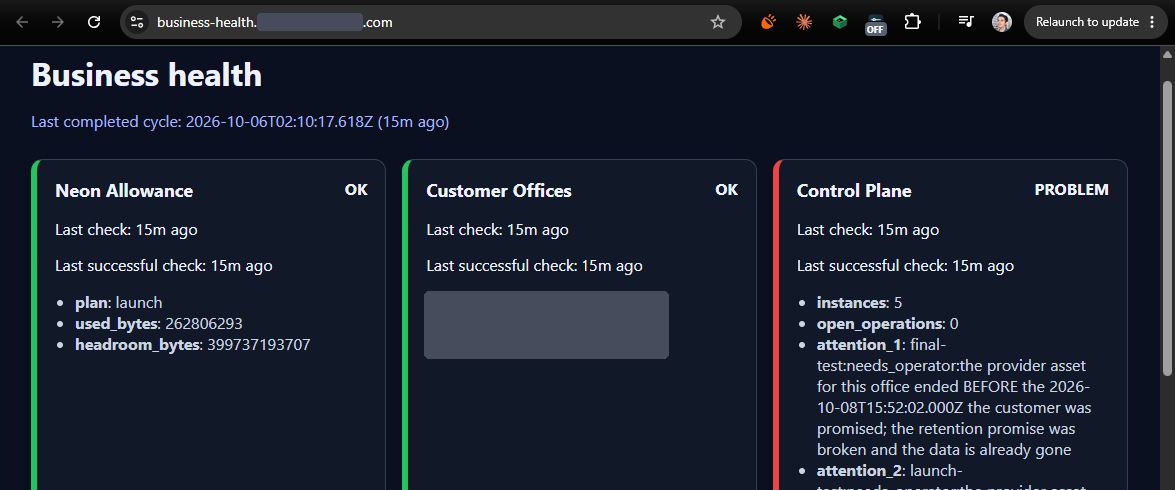Click the plan: launch list entry
The height and width of the screenshot is (490, 1175).
coord(118,303)
